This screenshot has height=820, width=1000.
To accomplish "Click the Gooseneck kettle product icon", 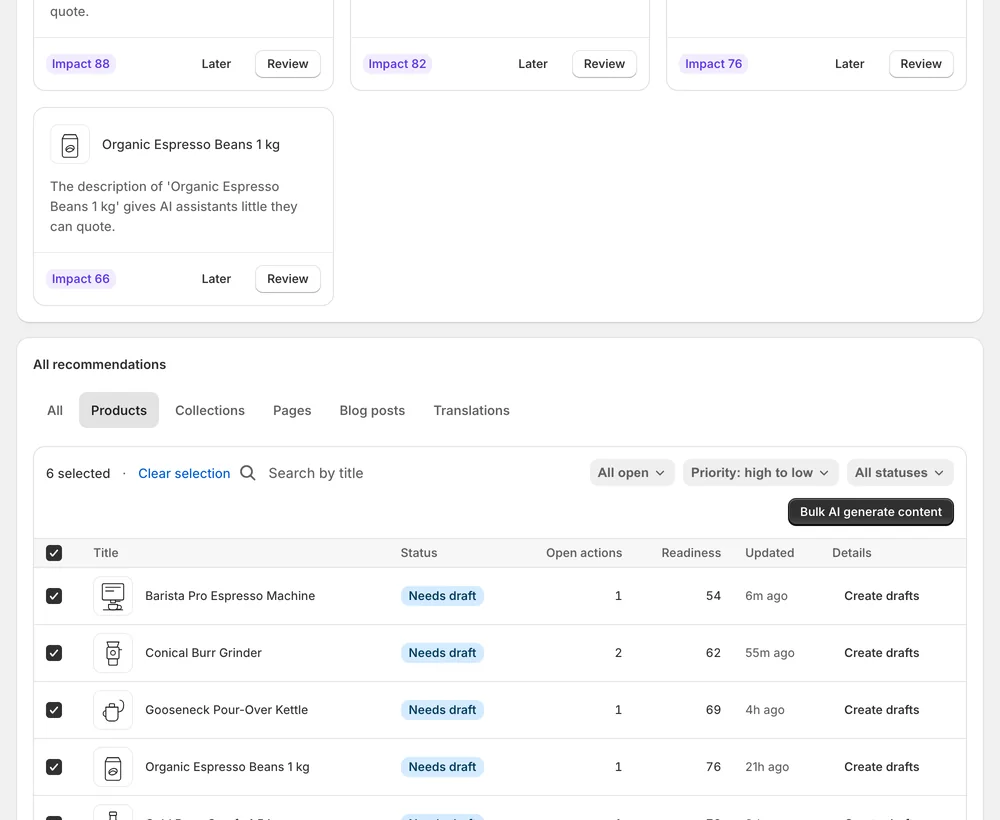I will click(113, 710).
